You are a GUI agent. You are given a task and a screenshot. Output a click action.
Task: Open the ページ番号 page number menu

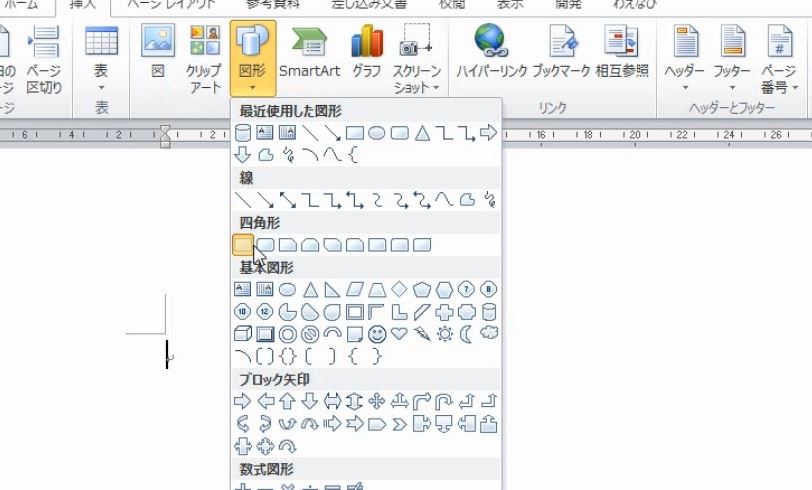click(779, 58)
